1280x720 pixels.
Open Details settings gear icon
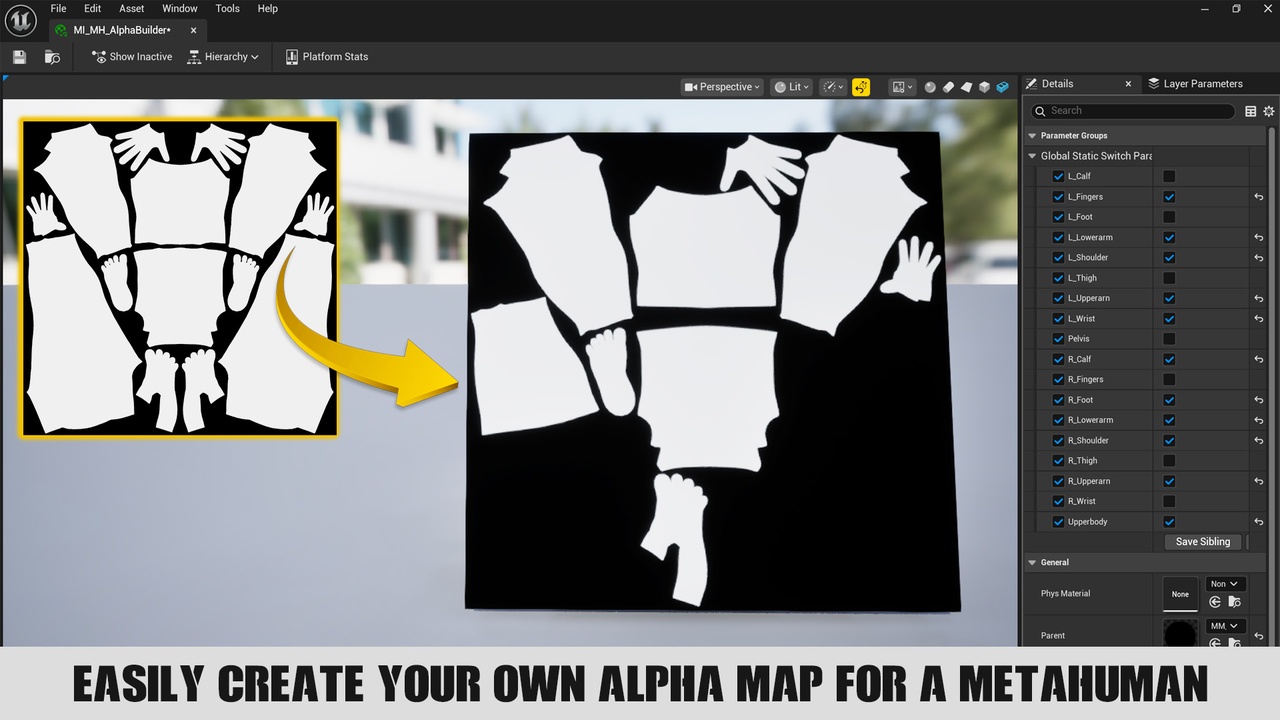(1269, 111)
